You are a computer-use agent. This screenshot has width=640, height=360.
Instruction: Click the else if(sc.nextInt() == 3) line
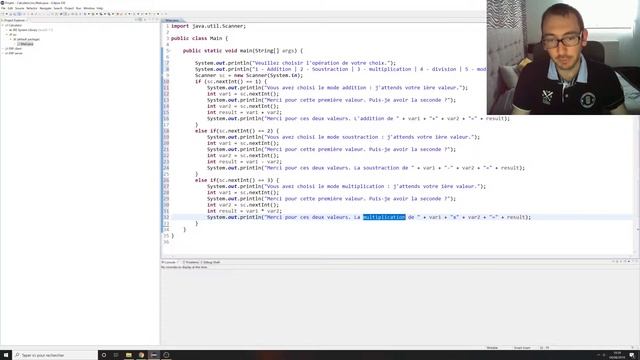237,180
